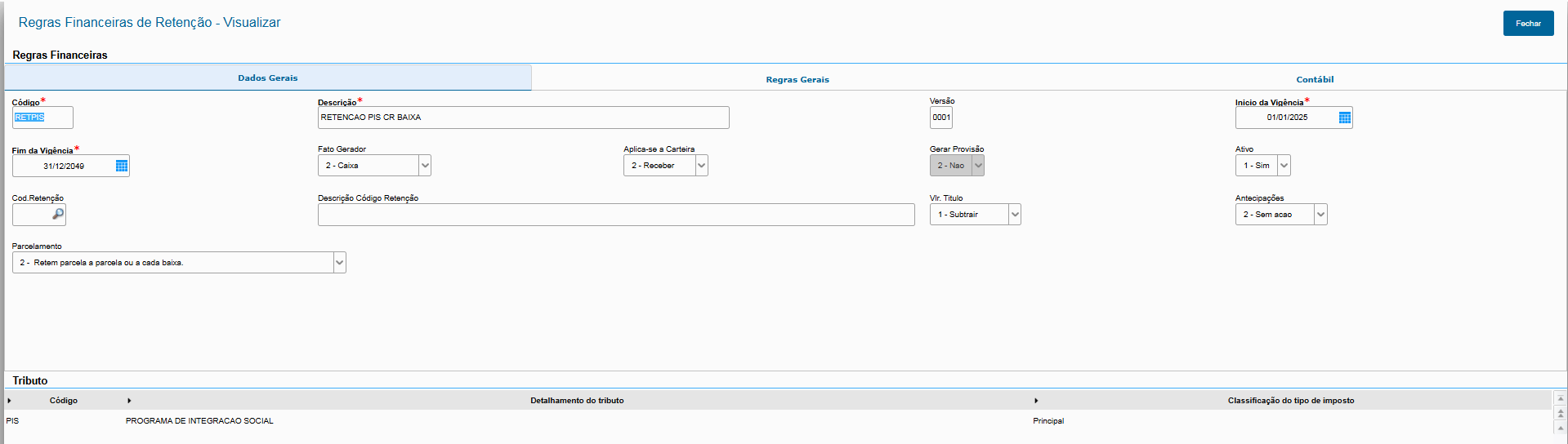Open the Fim da Vigência calendar picker
The height and width of the screenshot is (444, 1568).
pos(122,166)
